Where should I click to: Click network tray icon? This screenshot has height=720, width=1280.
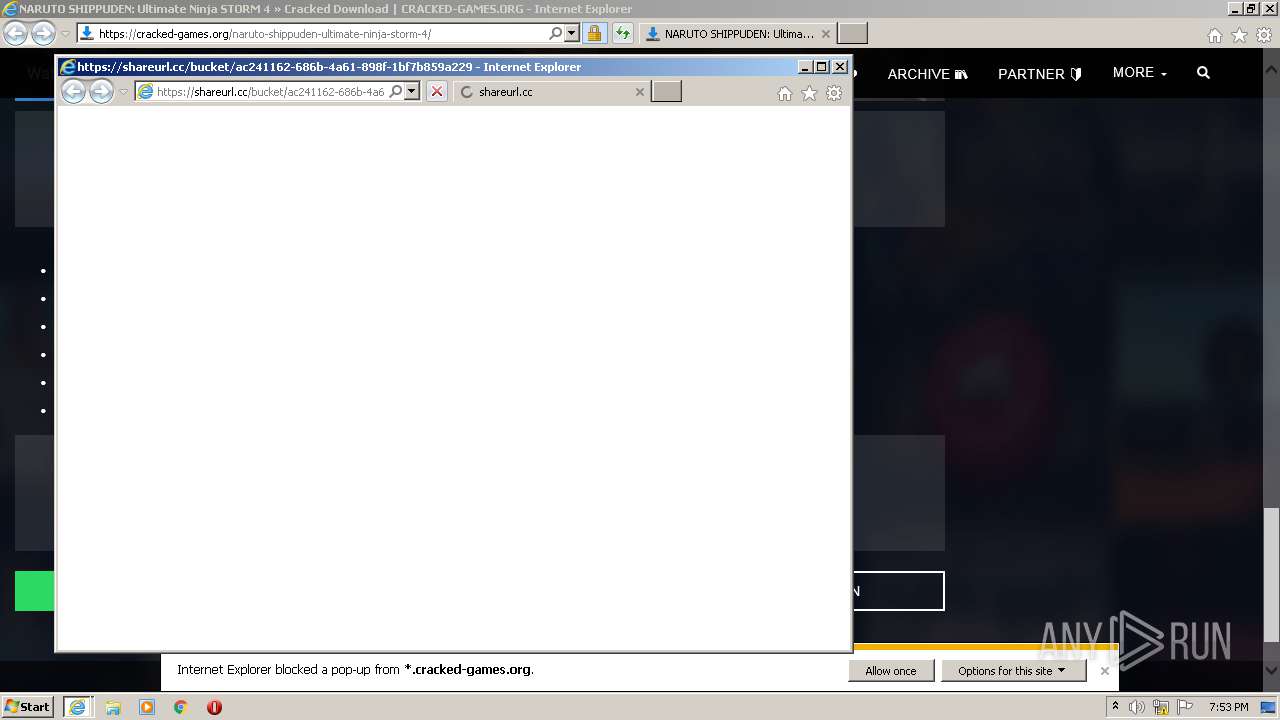tap(1162, 707)
